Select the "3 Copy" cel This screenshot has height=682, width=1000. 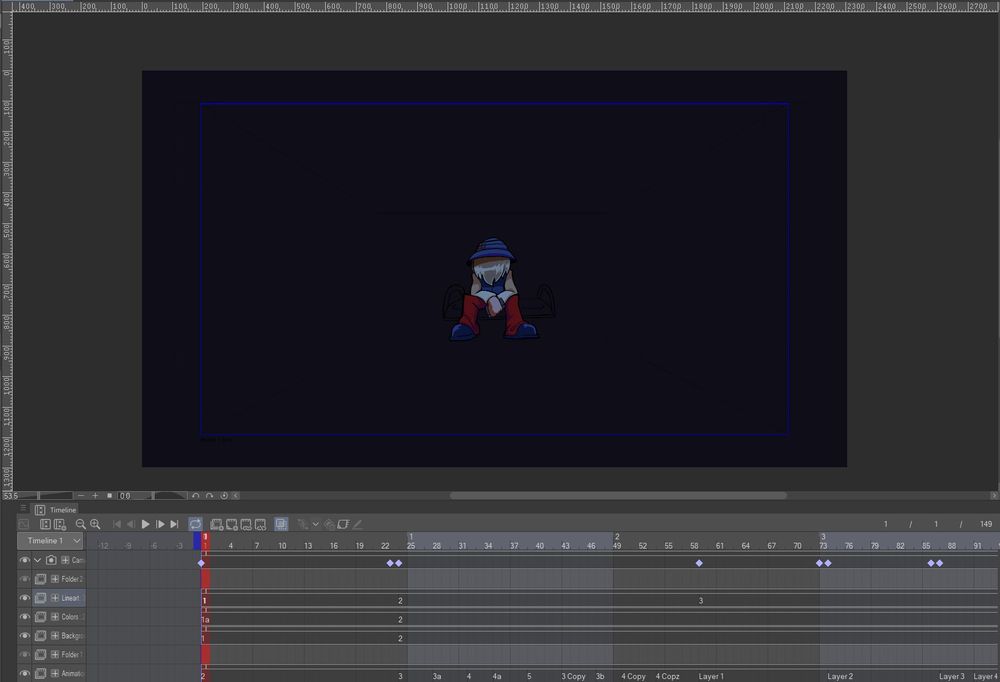click(573, 676)
